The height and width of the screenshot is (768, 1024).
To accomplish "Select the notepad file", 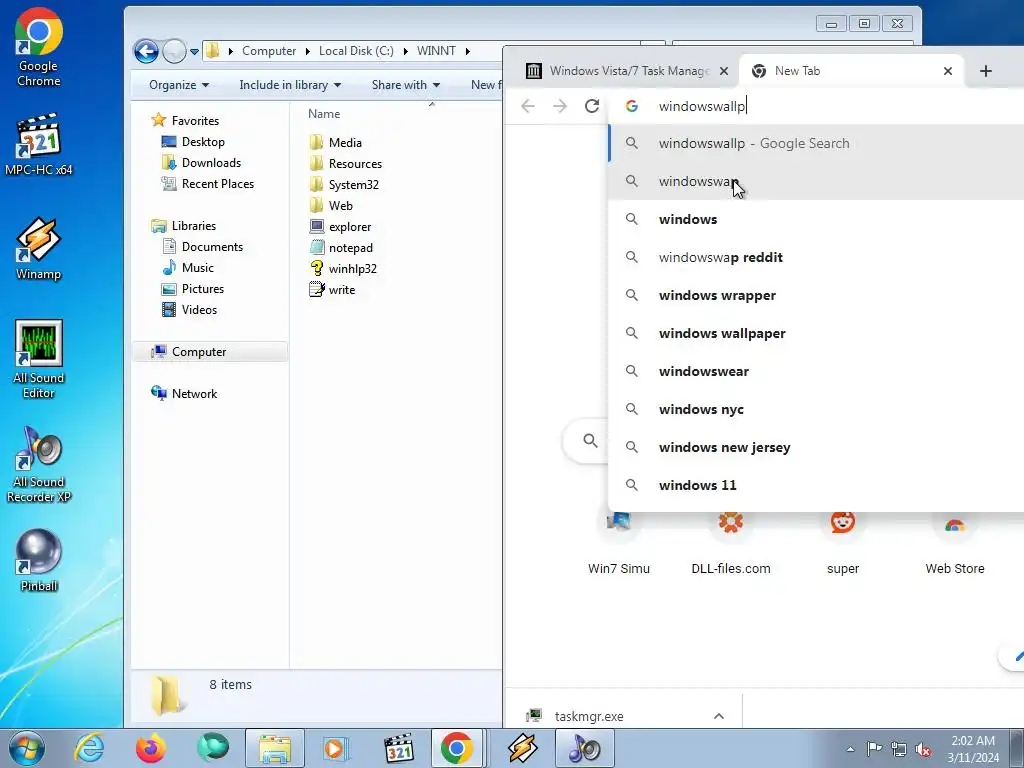I will click(x=341, y=248).
